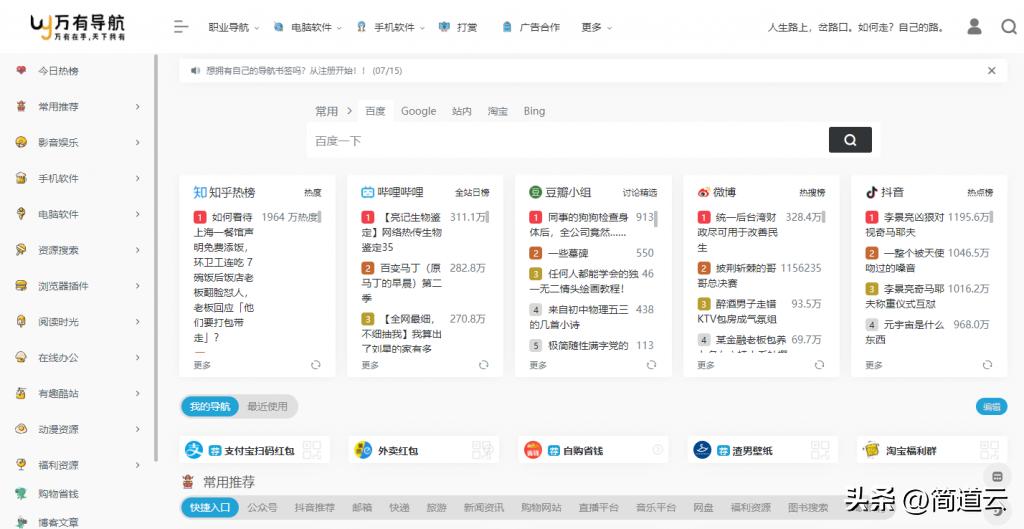This screenshot has height=529, width=1024.
Task: Select the Google search tab
Action: pos(419,111)
